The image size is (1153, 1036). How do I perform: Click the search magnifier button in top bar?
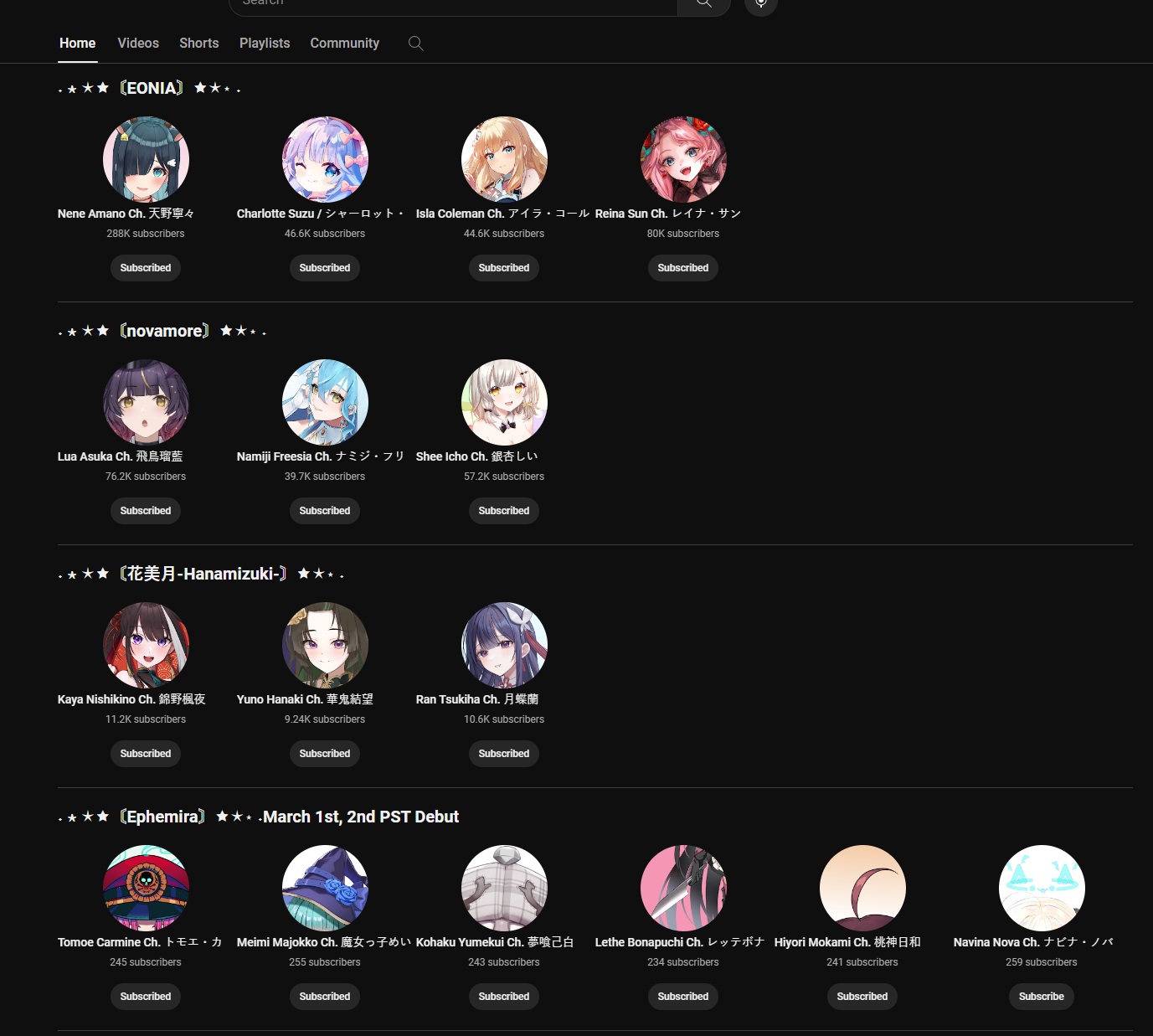coord(704,4)
